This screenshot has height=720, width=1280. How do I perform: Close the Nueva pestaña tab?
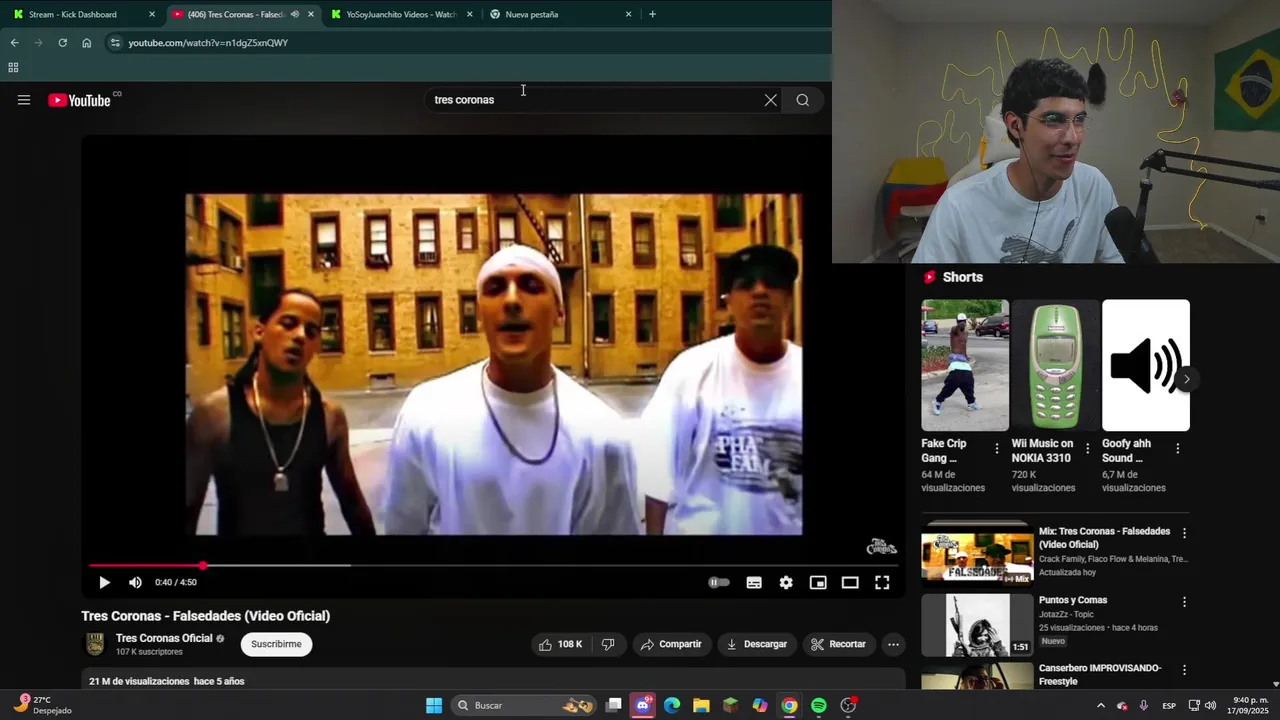[x=628, y=14]
